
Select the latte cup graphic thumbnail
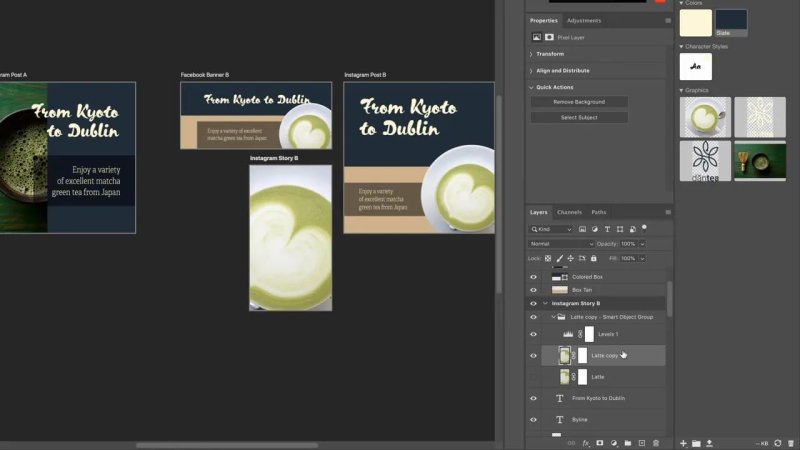[x=705, y=117]
